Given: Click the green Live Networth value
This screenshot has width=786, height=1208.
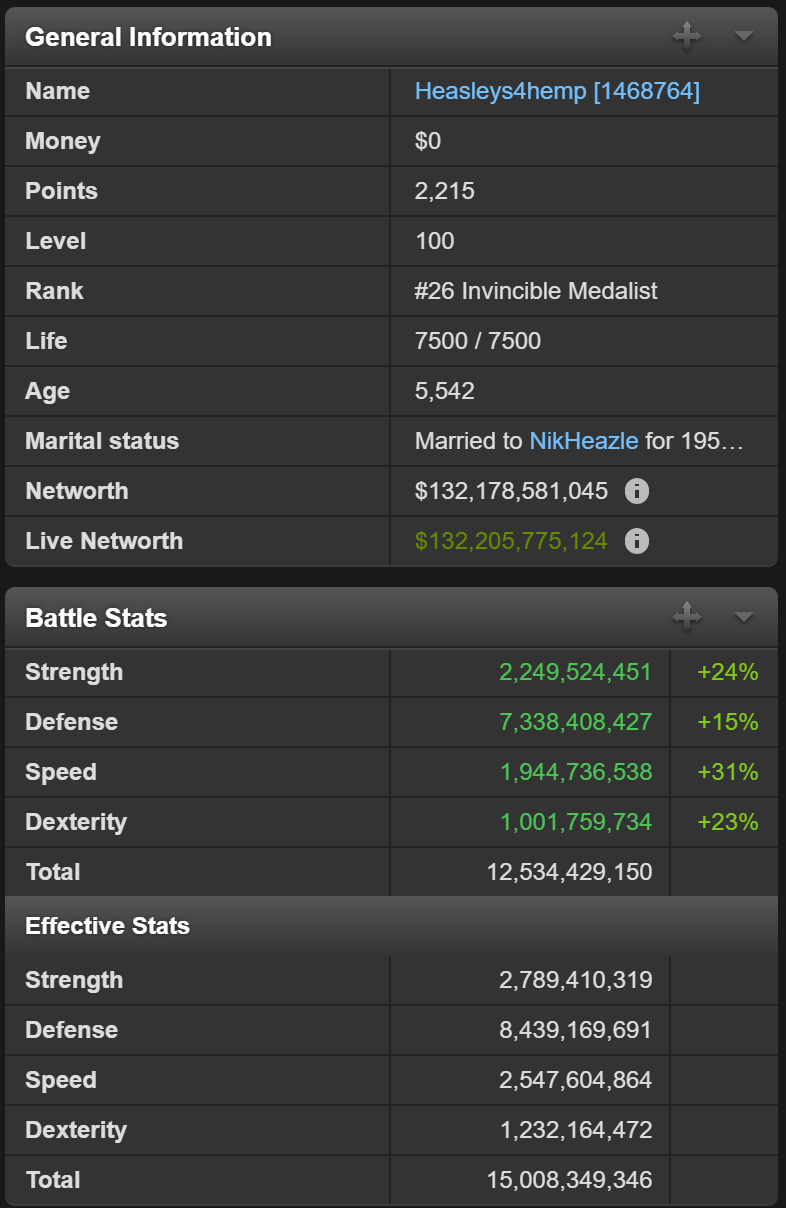Looking at the screenshot, I should pos(511,541).
